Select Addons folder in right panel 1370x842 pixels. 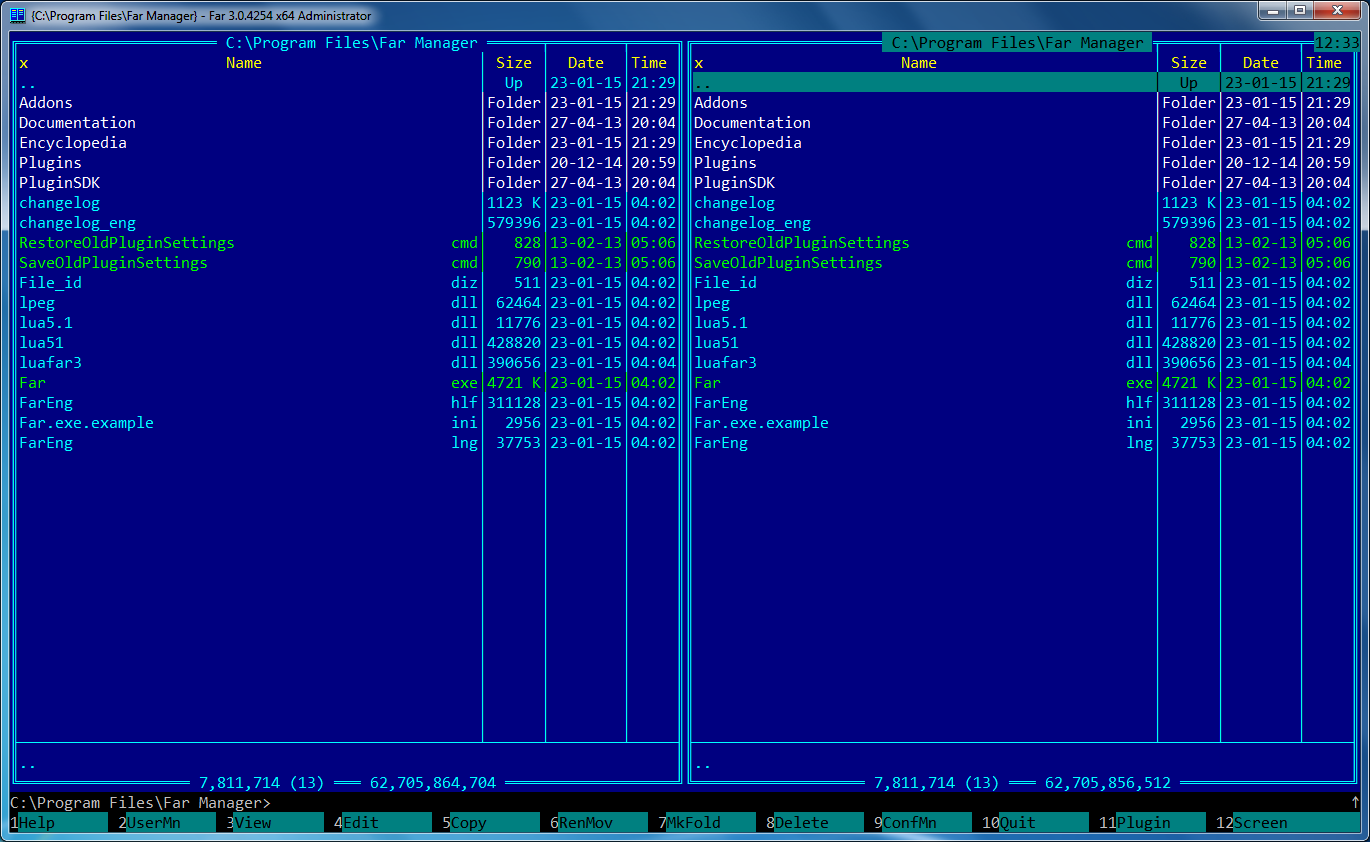(x=1022, y=103)
